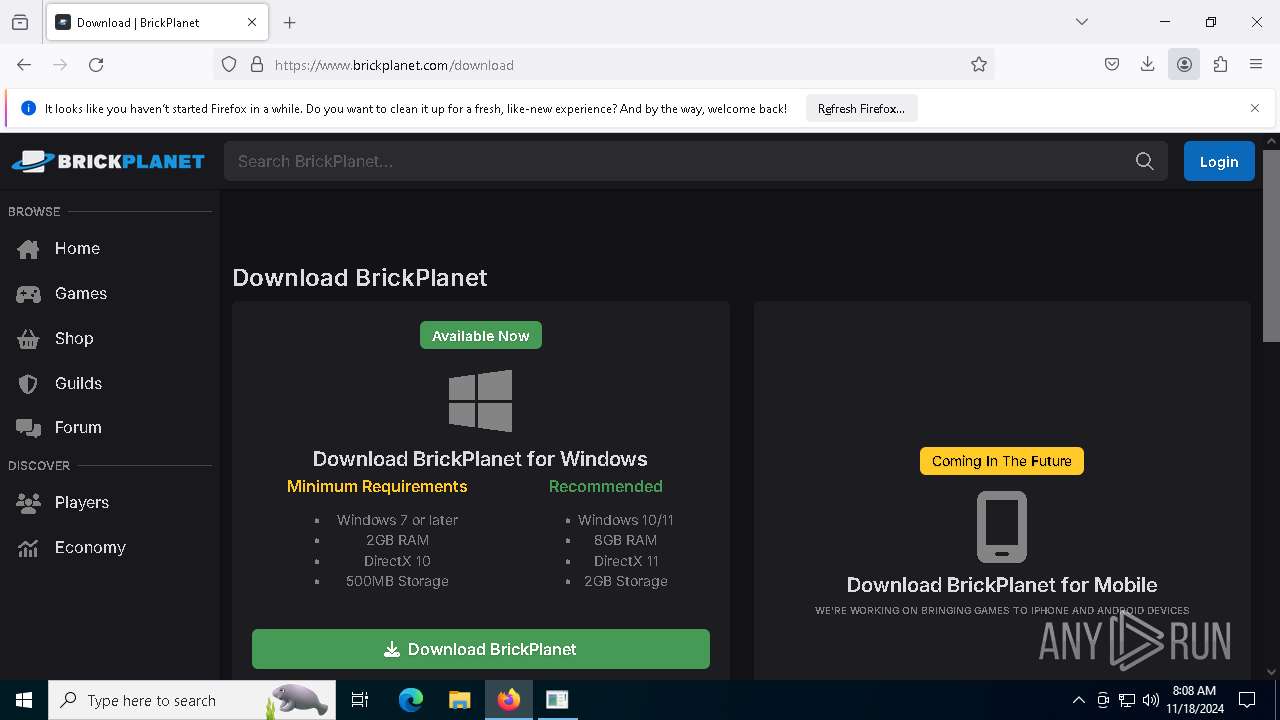
Task: Click the BrickPlanet logo
Action: (x=108, y=161)
